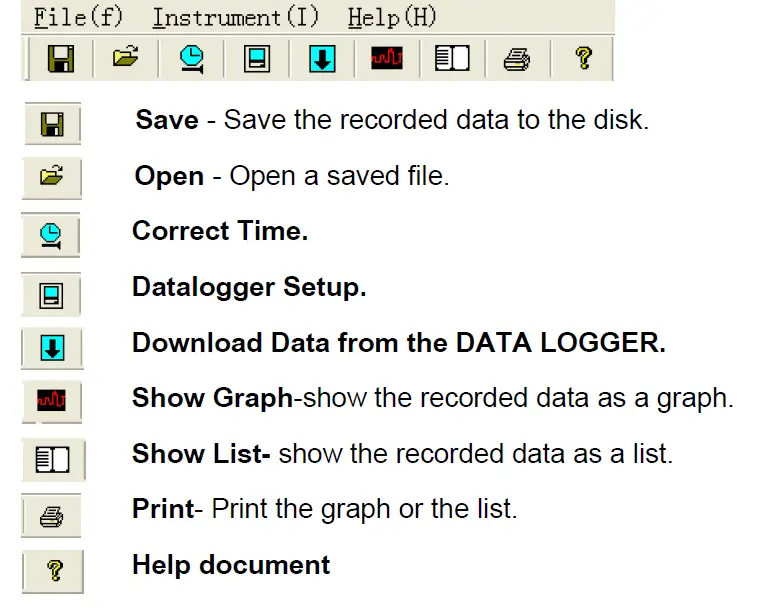Click the Download Data arrow in the top toolbar
This screenshot has height=611, width=774.
[321, 59]
